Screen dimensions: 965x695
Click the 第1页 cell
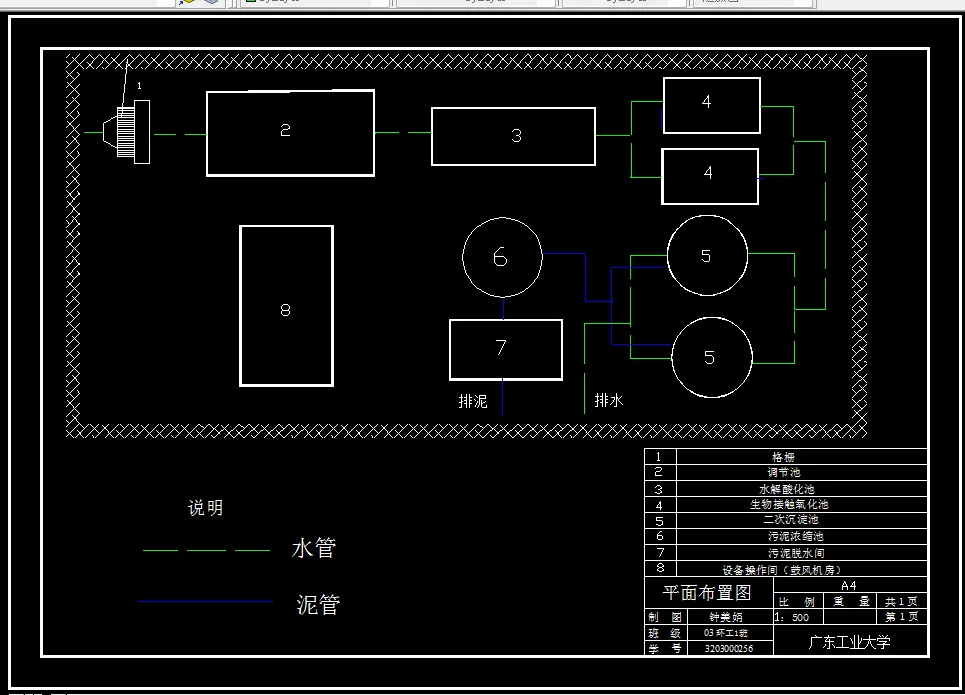click(x=901, y=616)
